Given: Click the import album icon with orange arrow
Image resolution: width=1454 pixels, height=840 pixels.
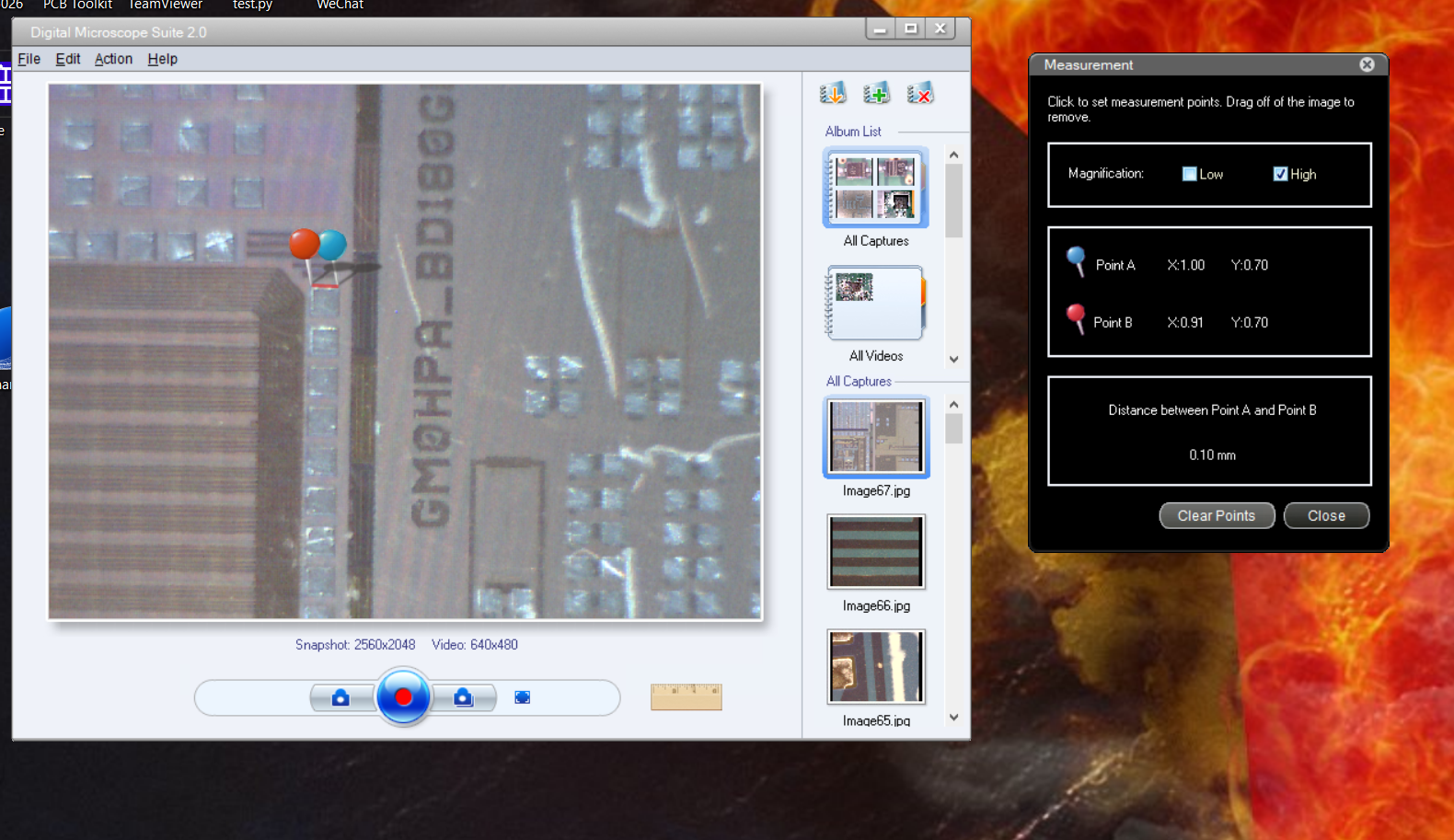Looking at the screenshot, I should [832, 93].
